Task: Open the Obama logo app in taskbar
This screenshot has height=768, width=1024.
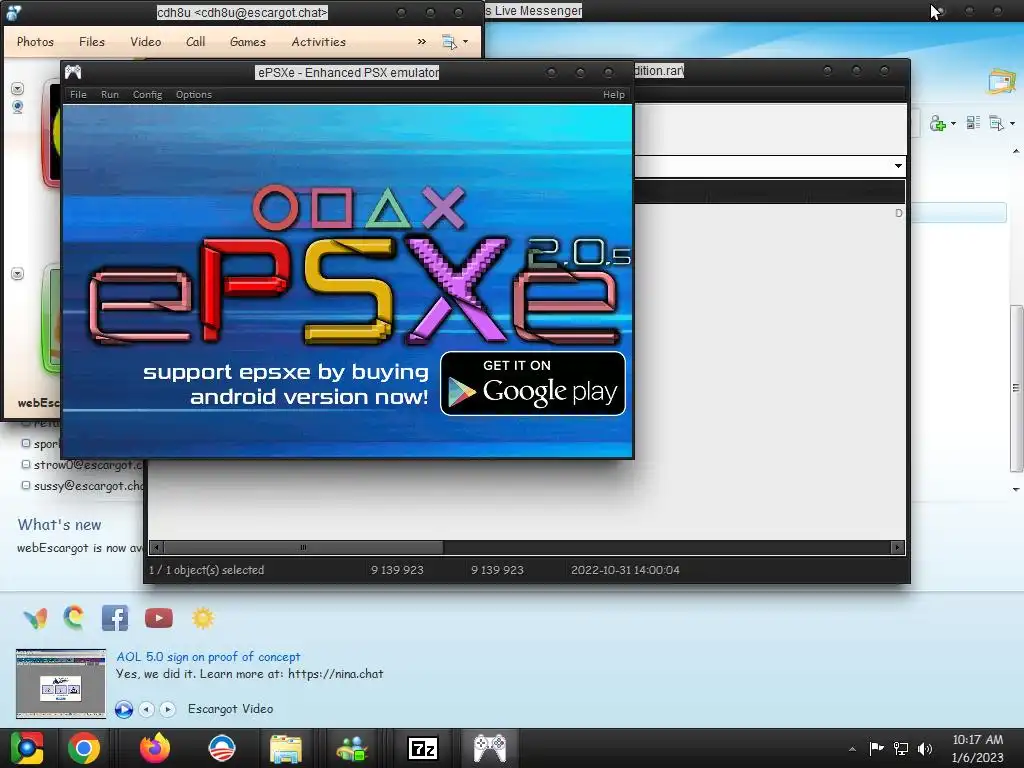Action: (221, 748)
